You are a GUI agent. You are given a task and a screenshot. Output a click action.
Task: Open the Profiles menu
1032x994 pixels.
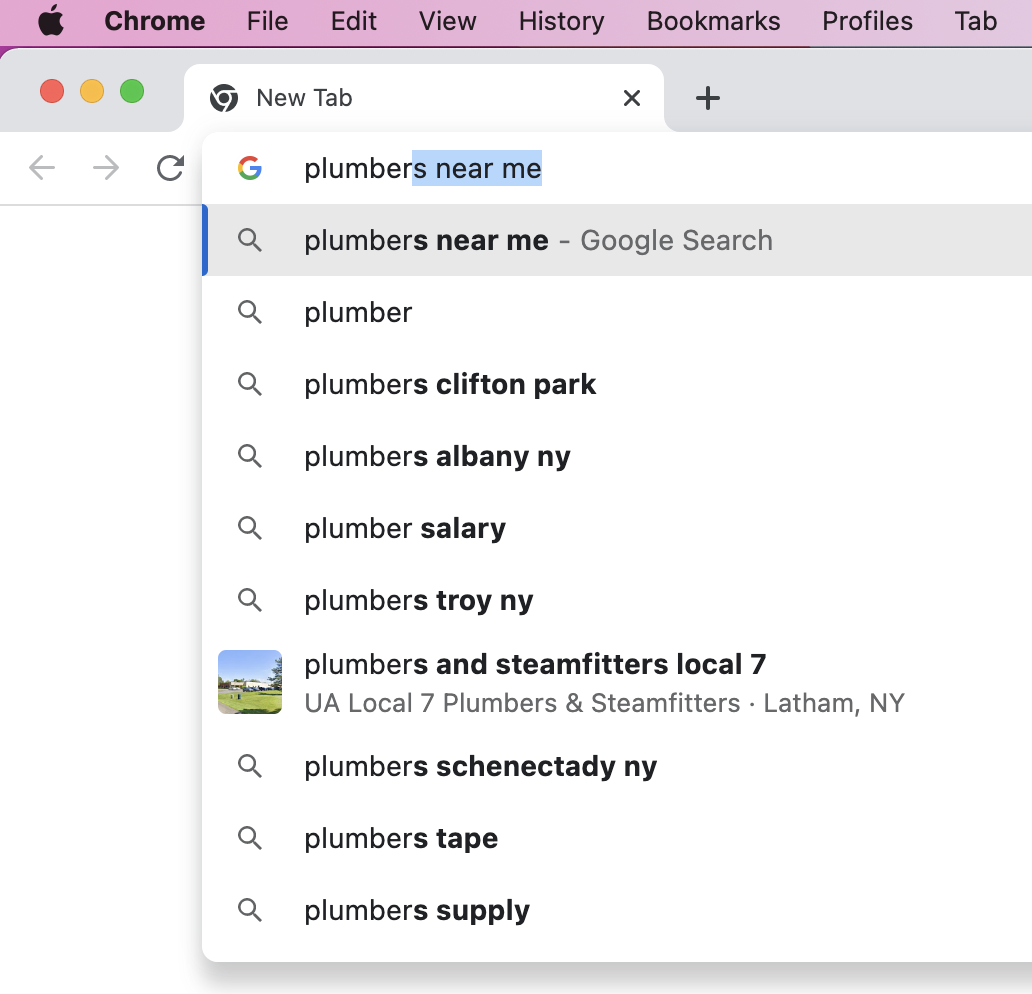pyautogui.click(x=867, y=21)
